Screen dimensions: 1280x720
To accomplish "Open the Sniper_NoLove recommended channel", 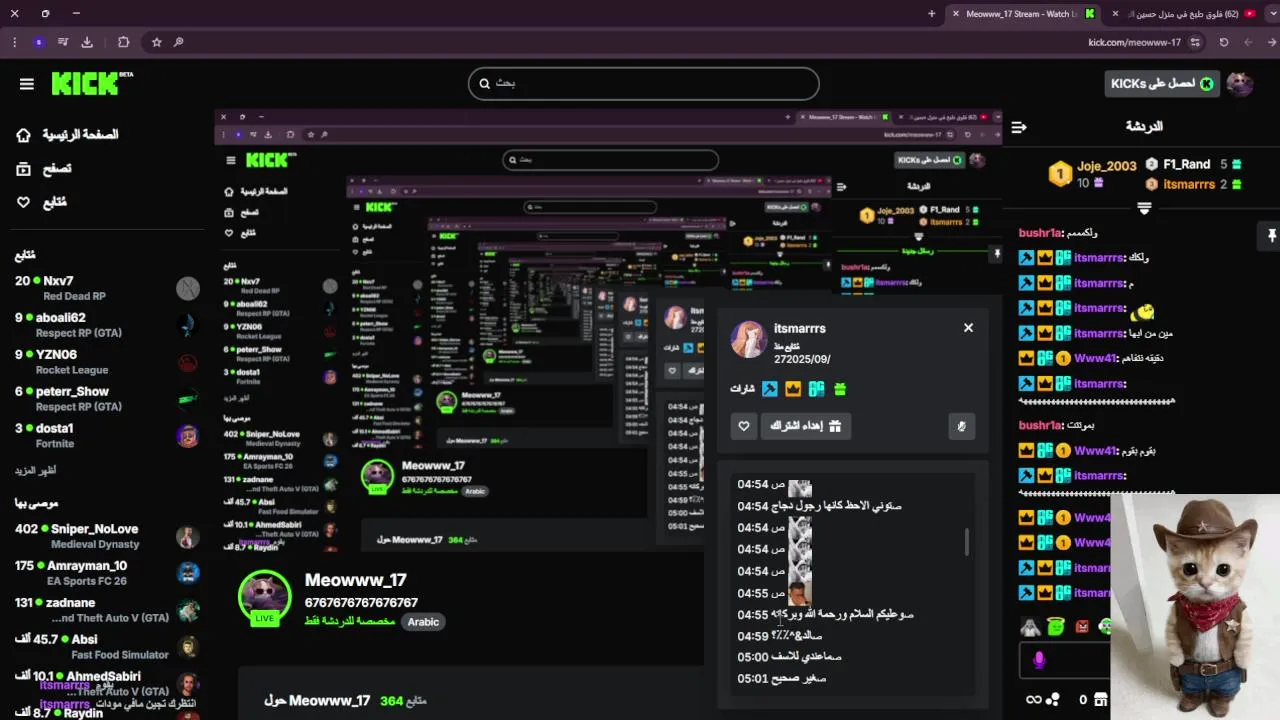I will coord(105,536).
